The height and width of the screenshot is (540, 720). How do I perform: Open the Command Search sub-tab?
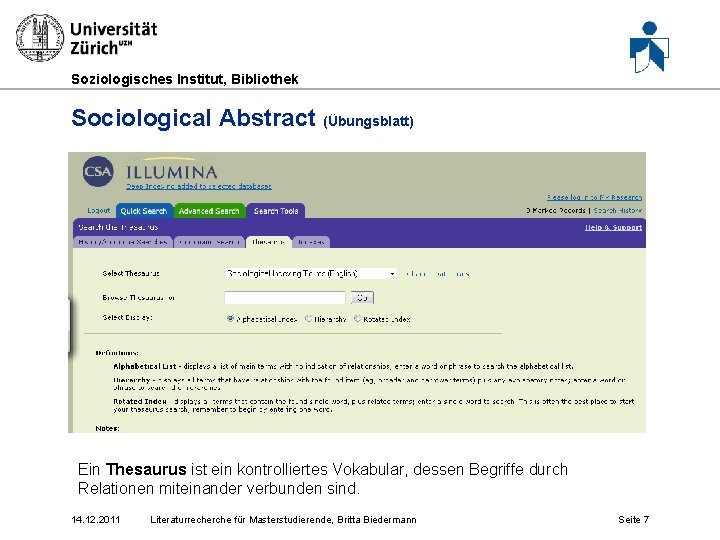click(210, 242)
